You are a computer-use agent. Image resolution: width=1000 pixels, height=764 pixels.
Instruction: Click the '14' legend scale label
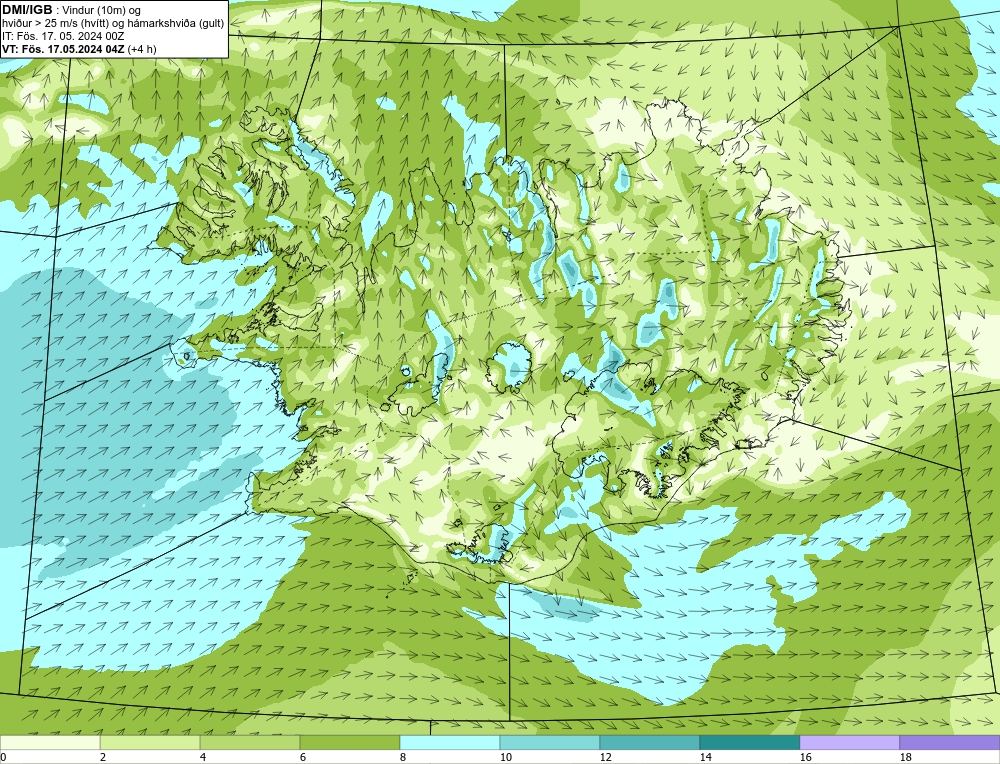pos(705,757)
